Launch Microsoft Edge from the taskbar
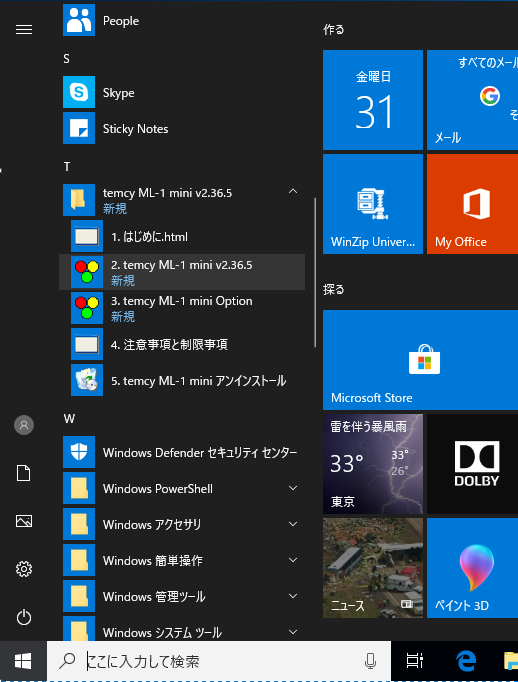518x682 pixels. click(466, 661)
